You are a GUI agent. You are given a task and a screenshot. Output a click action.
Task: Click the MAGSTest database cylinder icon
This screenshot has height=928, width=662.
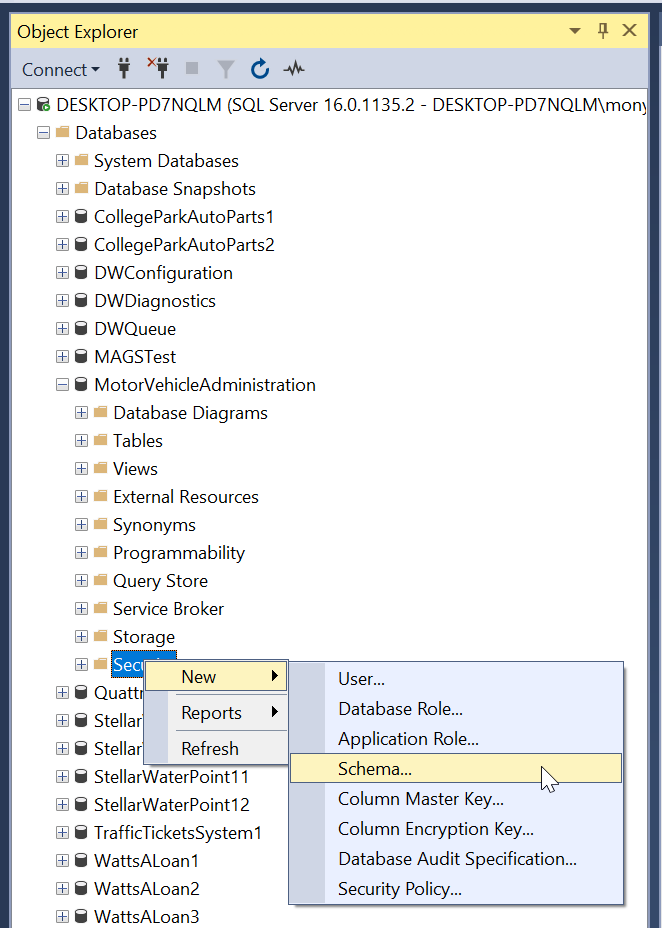(81, 356)
